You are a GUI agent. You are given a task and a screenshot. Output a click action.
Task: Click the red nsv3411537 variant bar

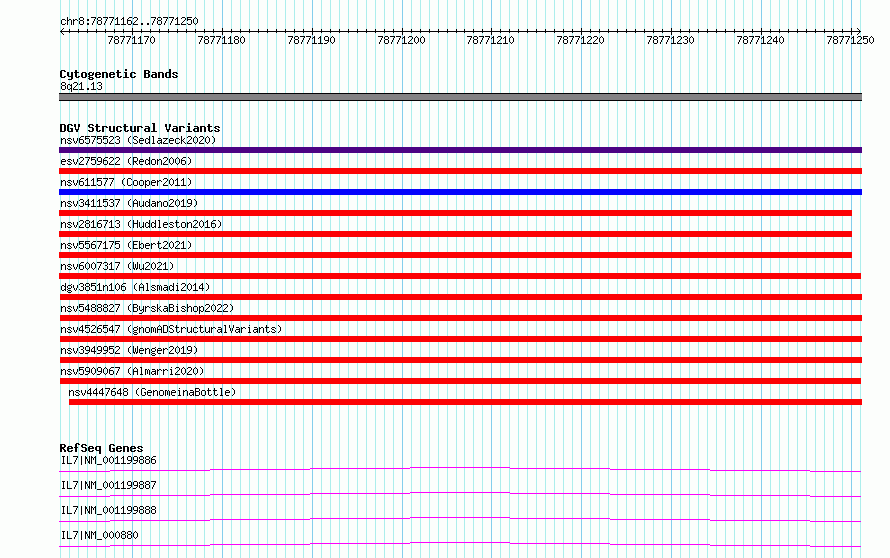pyautogui.click(x=455, y=213)
